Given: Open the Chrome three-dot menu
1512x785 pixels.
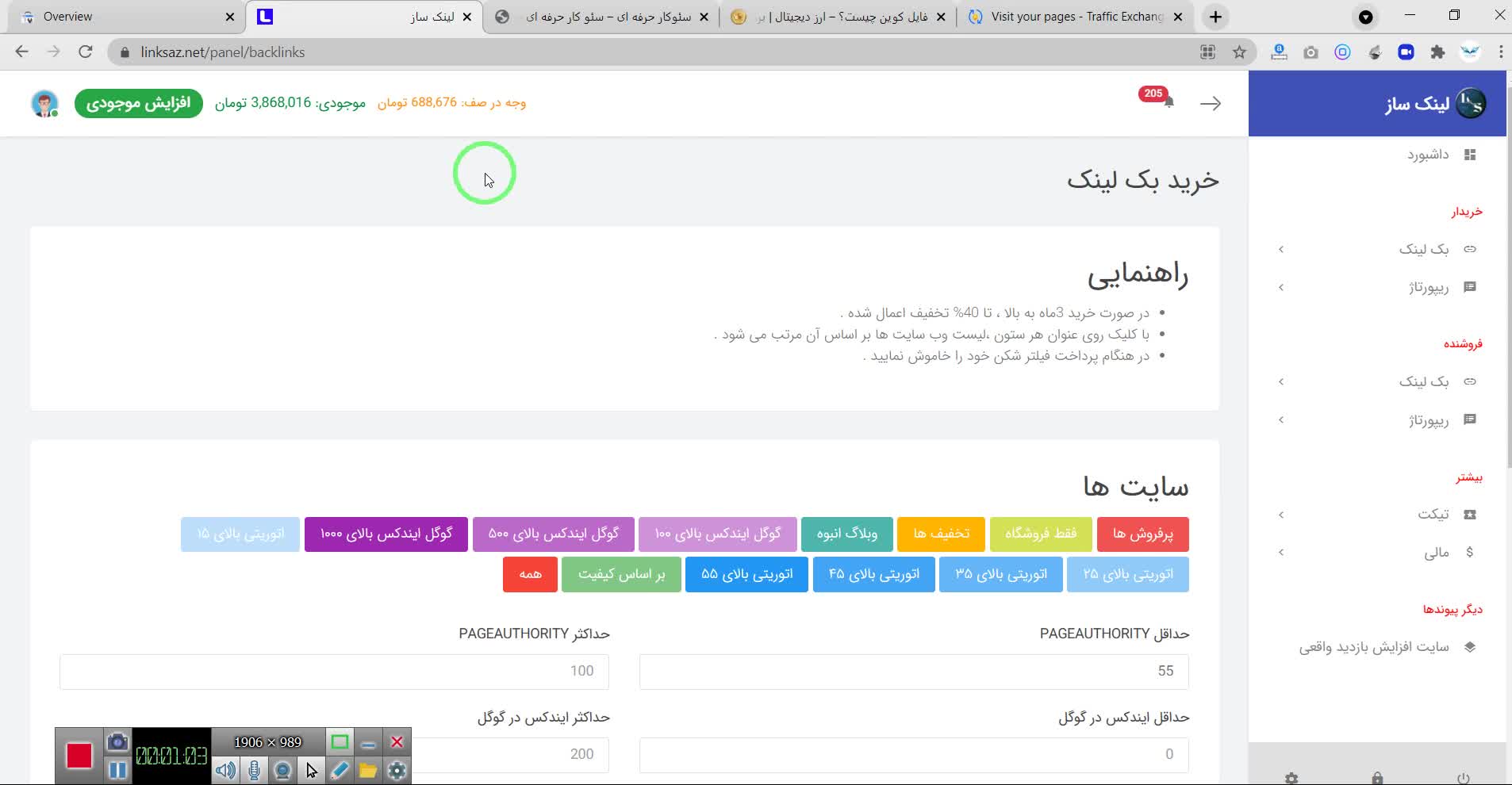Looking at the screenshot, I should (1500, 52).
